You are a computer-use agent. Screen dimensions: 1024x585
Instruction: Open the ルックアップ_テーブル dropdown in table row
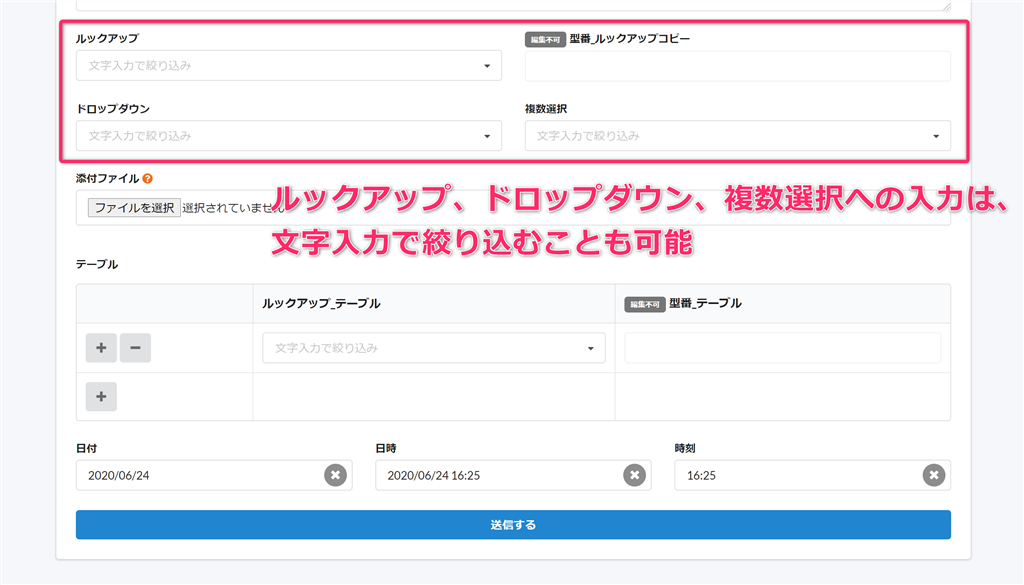434,348
